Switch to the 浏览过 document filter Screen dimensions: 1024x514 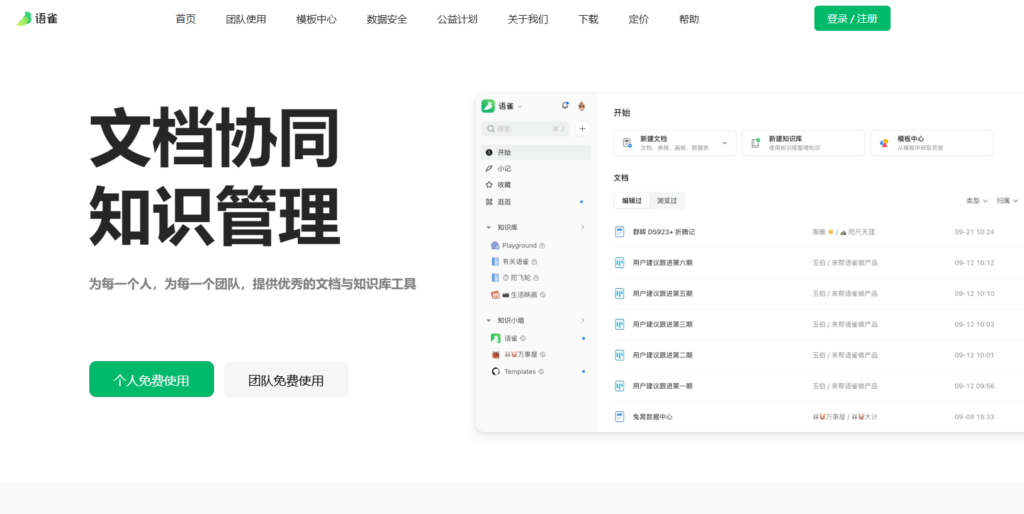point(667,201)
